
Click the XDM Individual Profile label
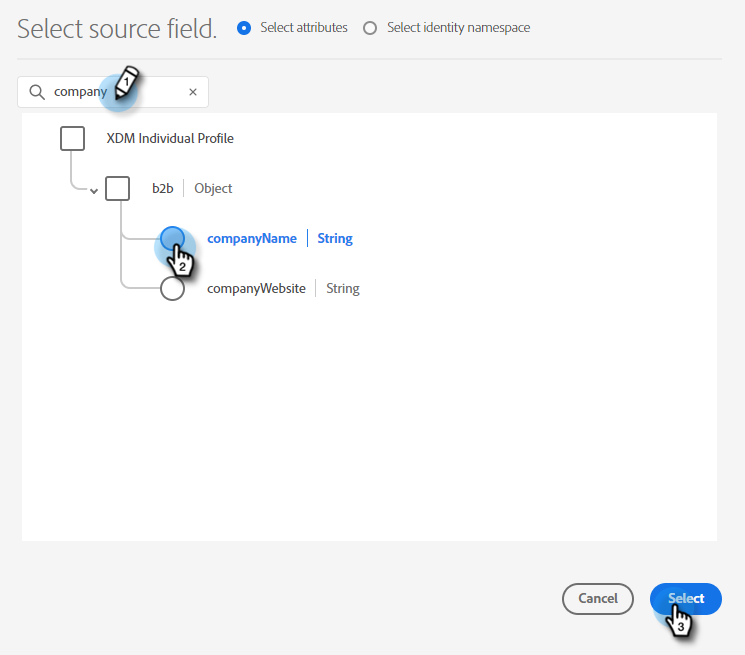point(170,138)
